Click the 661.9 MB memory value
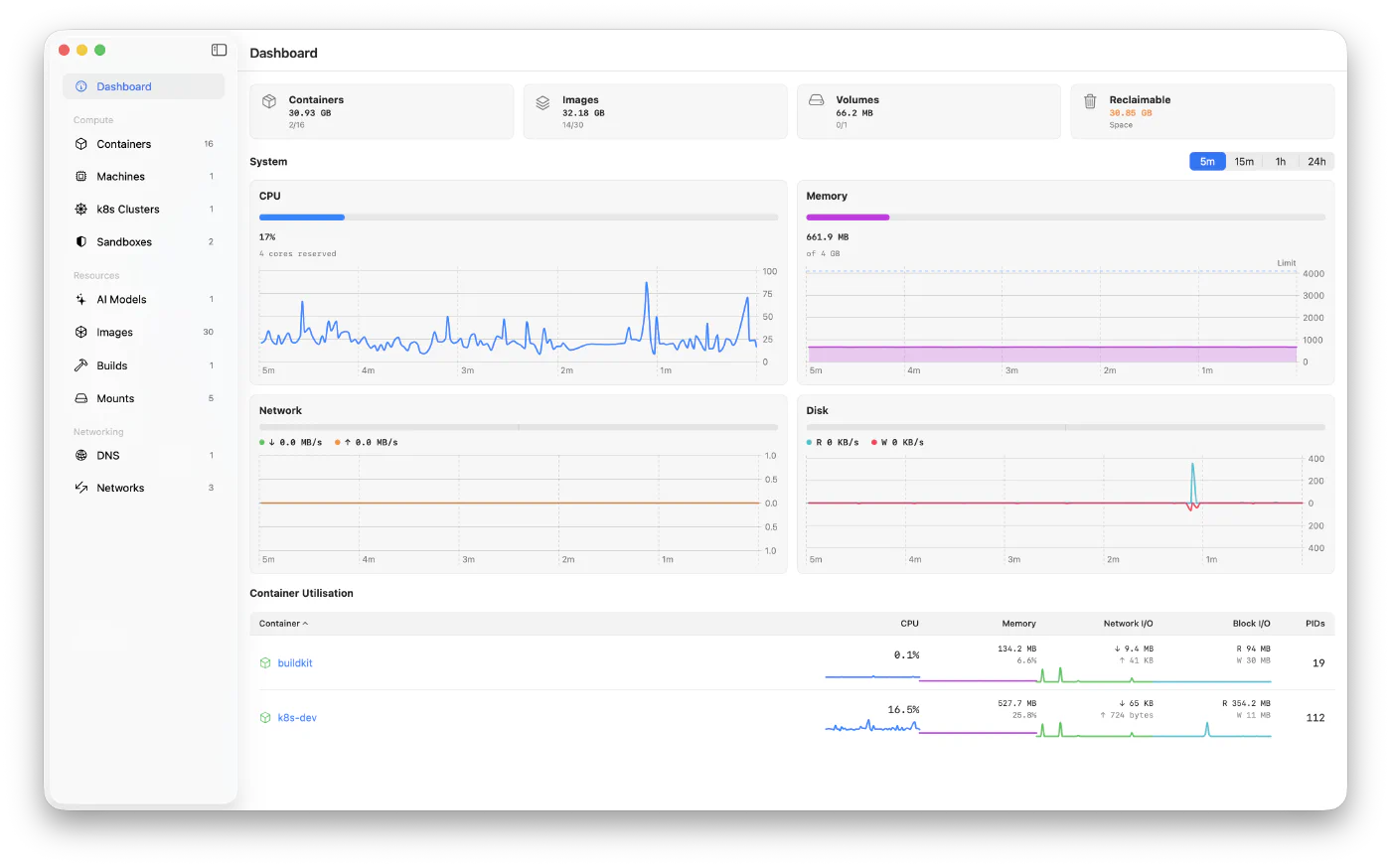 coord(828,237)
